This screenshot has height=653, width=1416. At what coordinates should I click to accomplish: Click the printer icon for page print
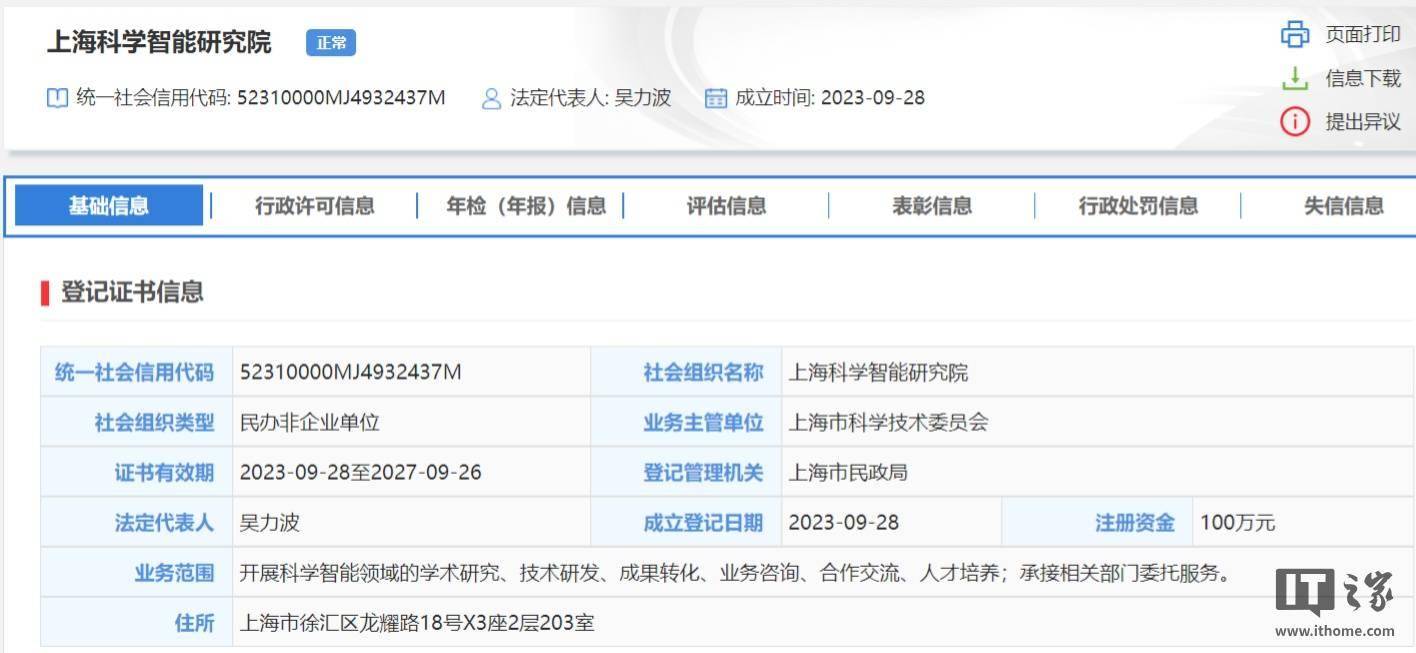click(x=1295, y=35)
